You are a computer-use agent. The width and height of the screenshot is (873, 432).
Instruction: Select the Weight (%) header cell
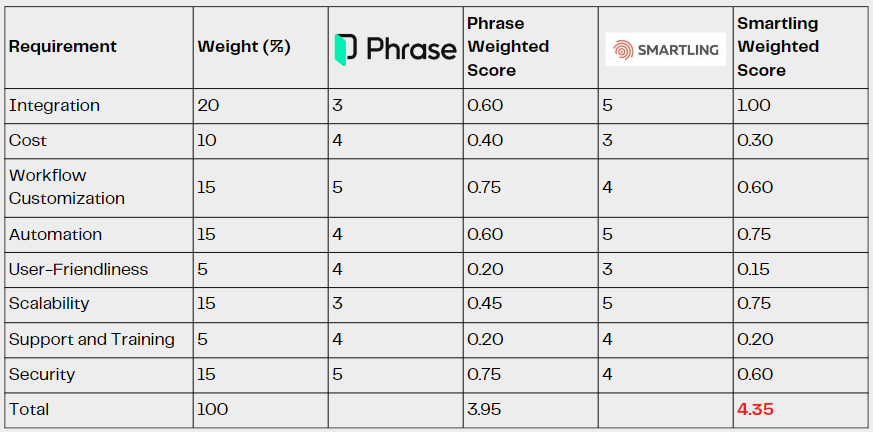(244, 47)
